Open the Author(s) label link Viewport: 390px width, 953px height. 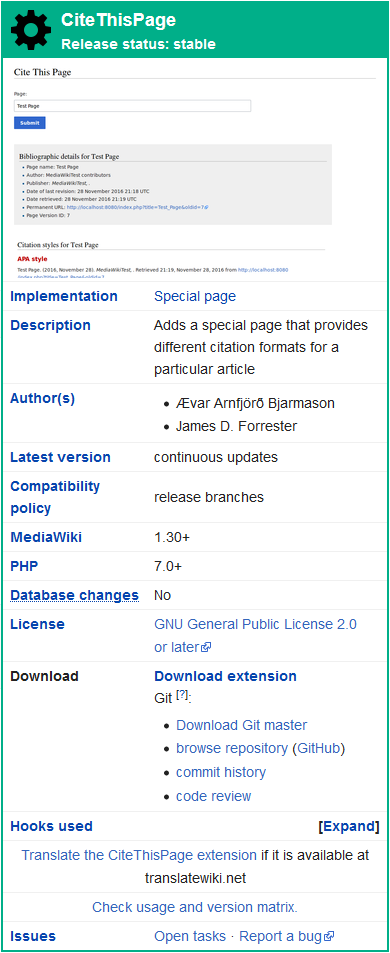click(x=43, y=399)
